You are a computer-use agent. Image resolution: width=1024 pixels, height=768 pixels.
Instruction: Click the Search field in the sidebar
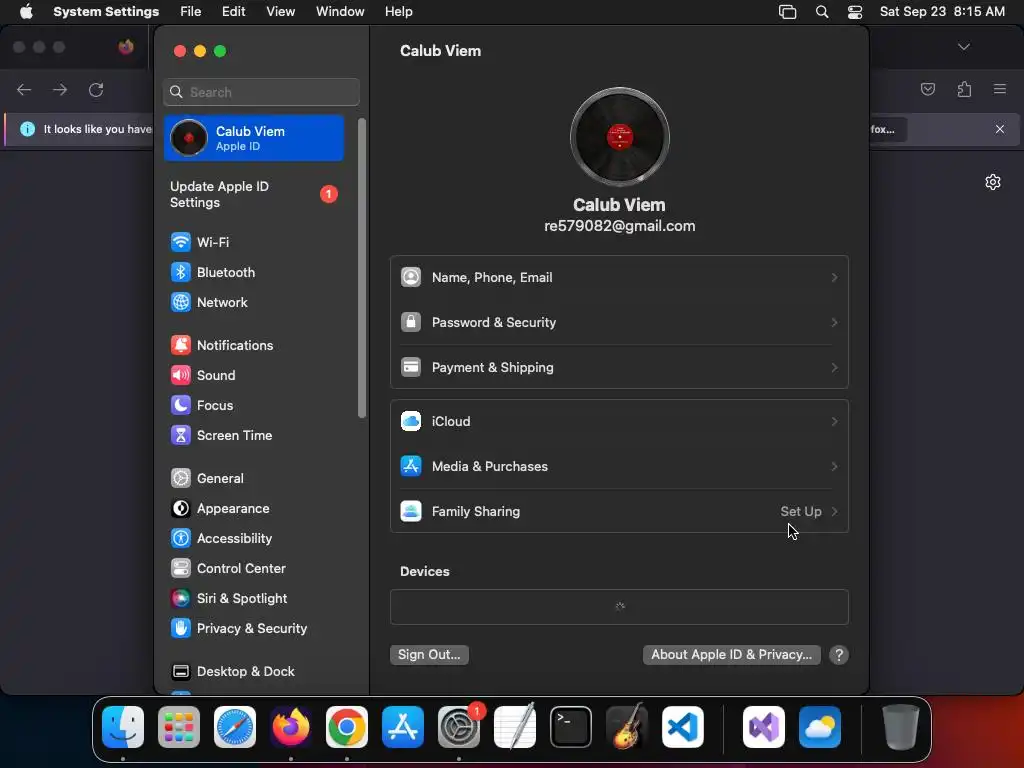coord(261,92)
